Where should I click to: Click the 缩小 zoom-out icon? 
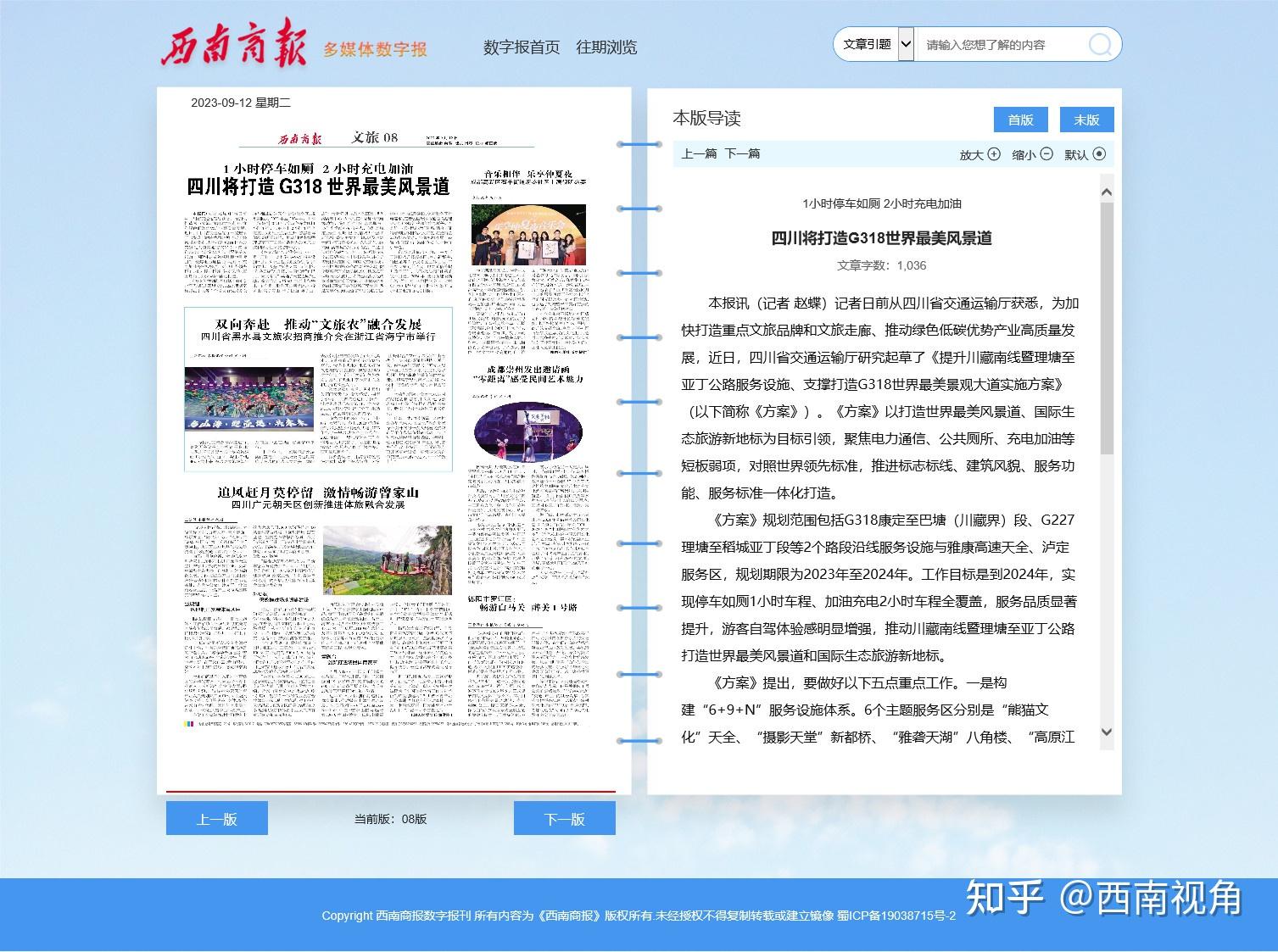[1046, 155]
